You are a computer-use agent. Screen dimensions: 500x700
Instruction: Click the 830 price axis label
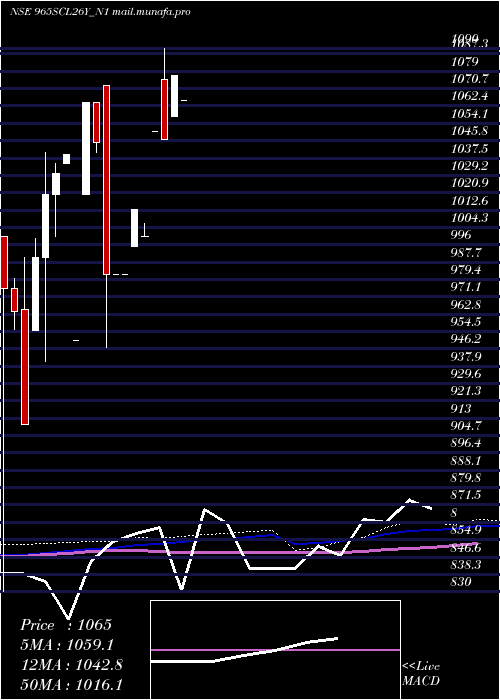pyautogui.click(x=461, y=582)
